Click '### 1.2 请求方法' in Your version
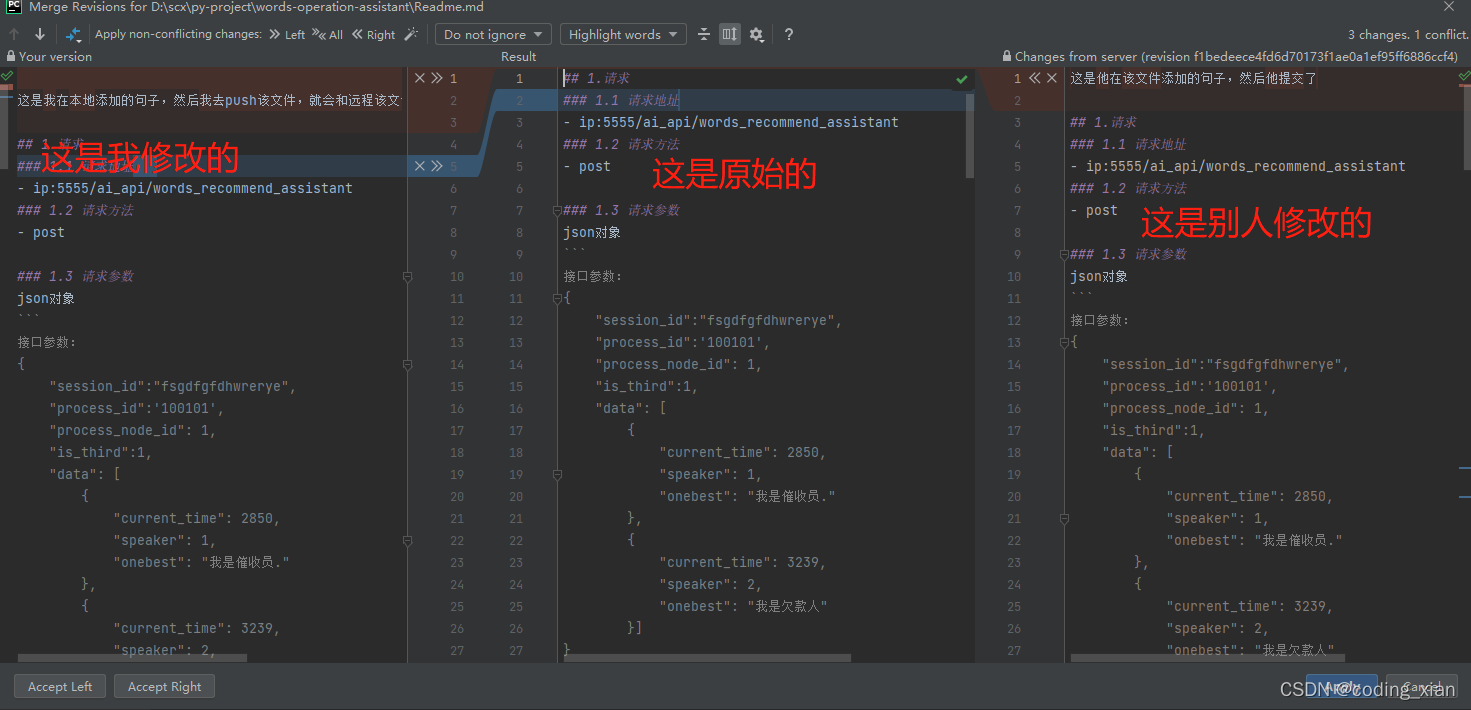1471x710 pixels. (75, 210)
